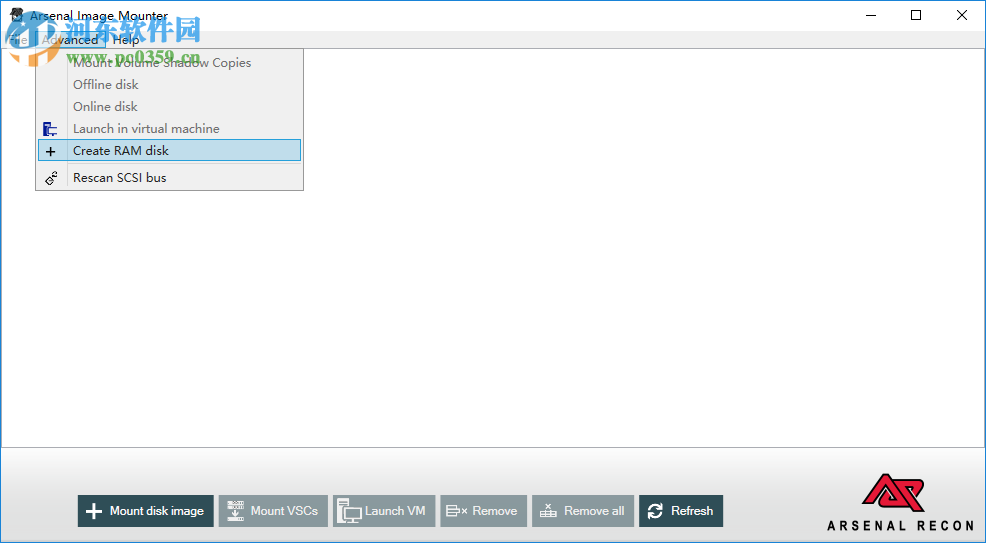Click the Remove all button

click(583, 511)
